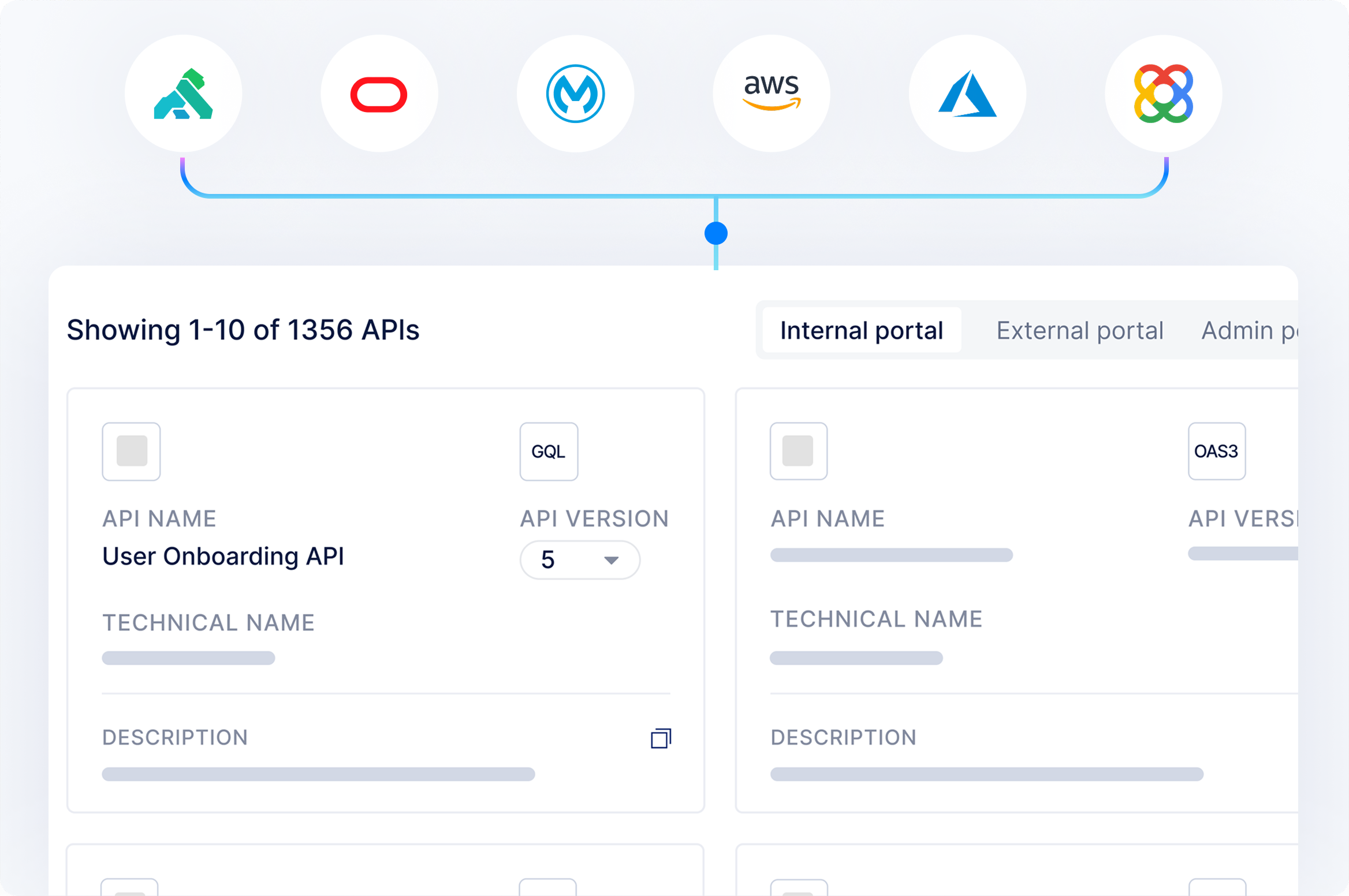Tick the checkbox on the OAS3 API card
This screenshot has height=896, width=1349.
point(798,451)
